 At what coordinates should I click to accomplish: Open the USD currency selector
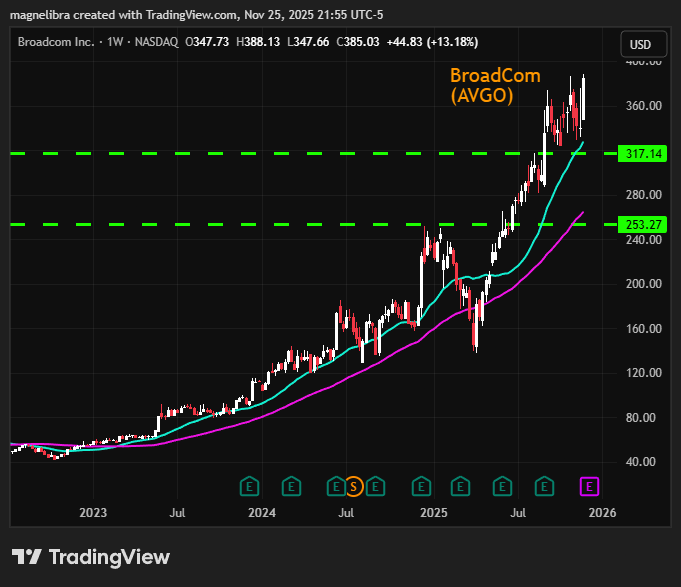644,44
